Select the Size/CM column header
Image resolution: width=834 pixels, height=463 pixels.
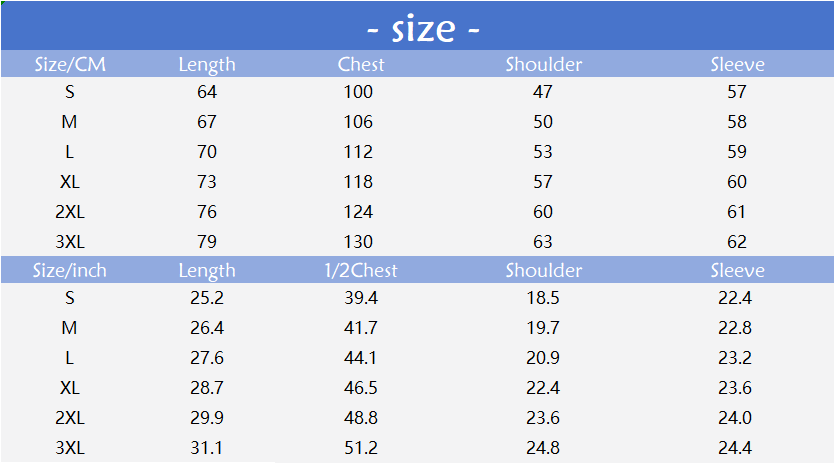pyautogui.click(x=70, y=64)
